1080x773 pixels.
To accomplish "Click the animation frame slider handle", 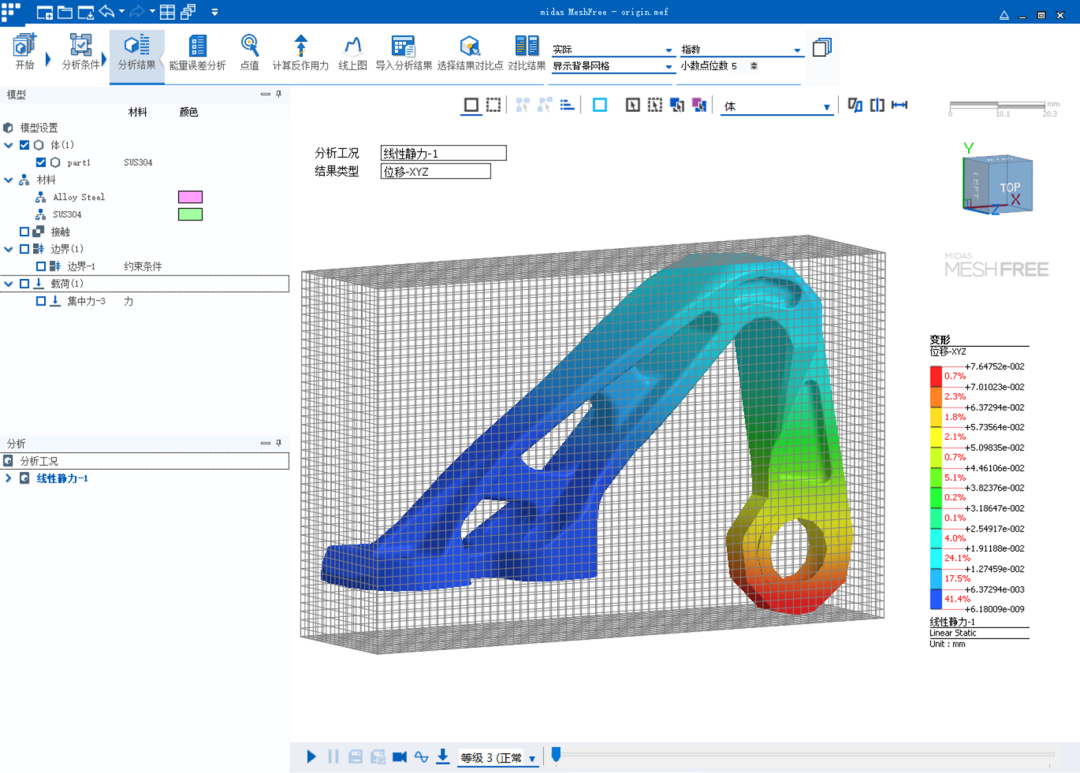I will pos(557,754).
